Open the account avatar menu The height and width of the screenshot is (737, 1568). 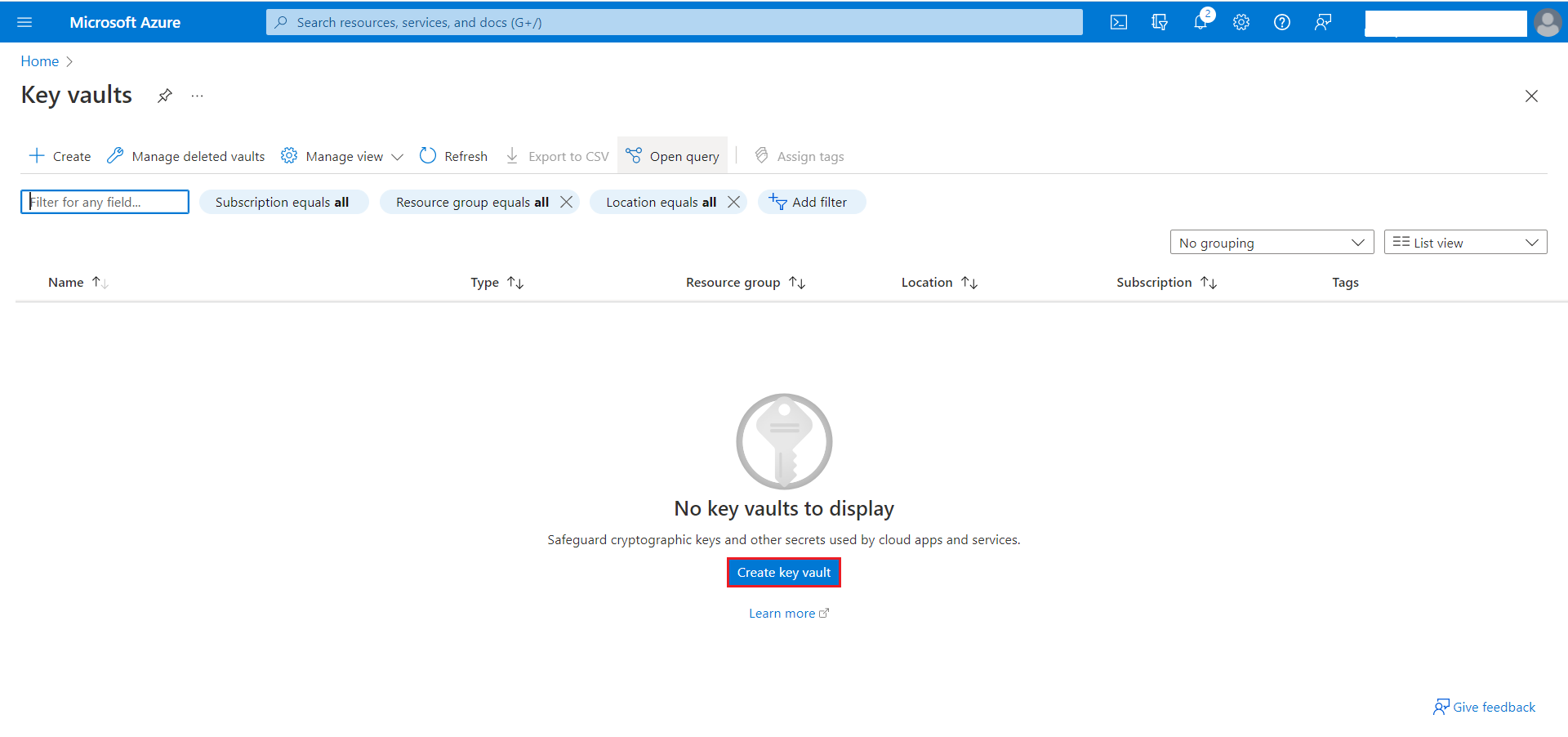tap(1548, 22)
